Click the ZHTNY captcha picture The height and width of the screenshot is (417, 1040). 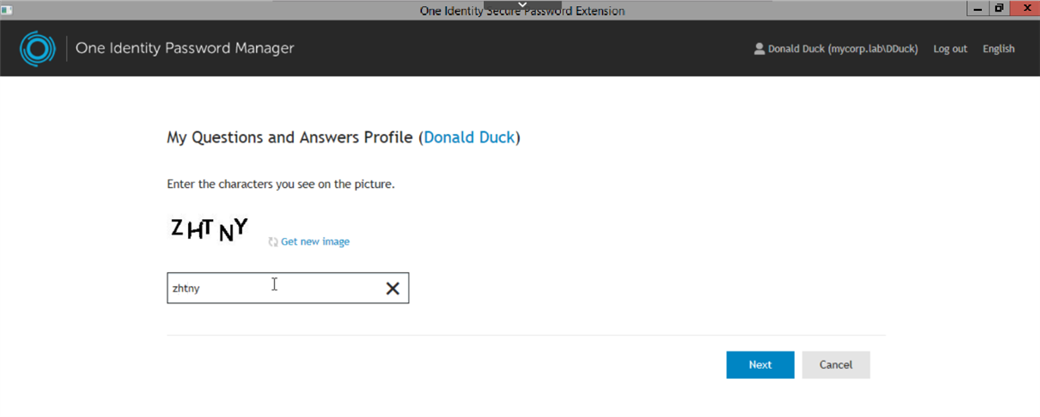tap(209, 229)
